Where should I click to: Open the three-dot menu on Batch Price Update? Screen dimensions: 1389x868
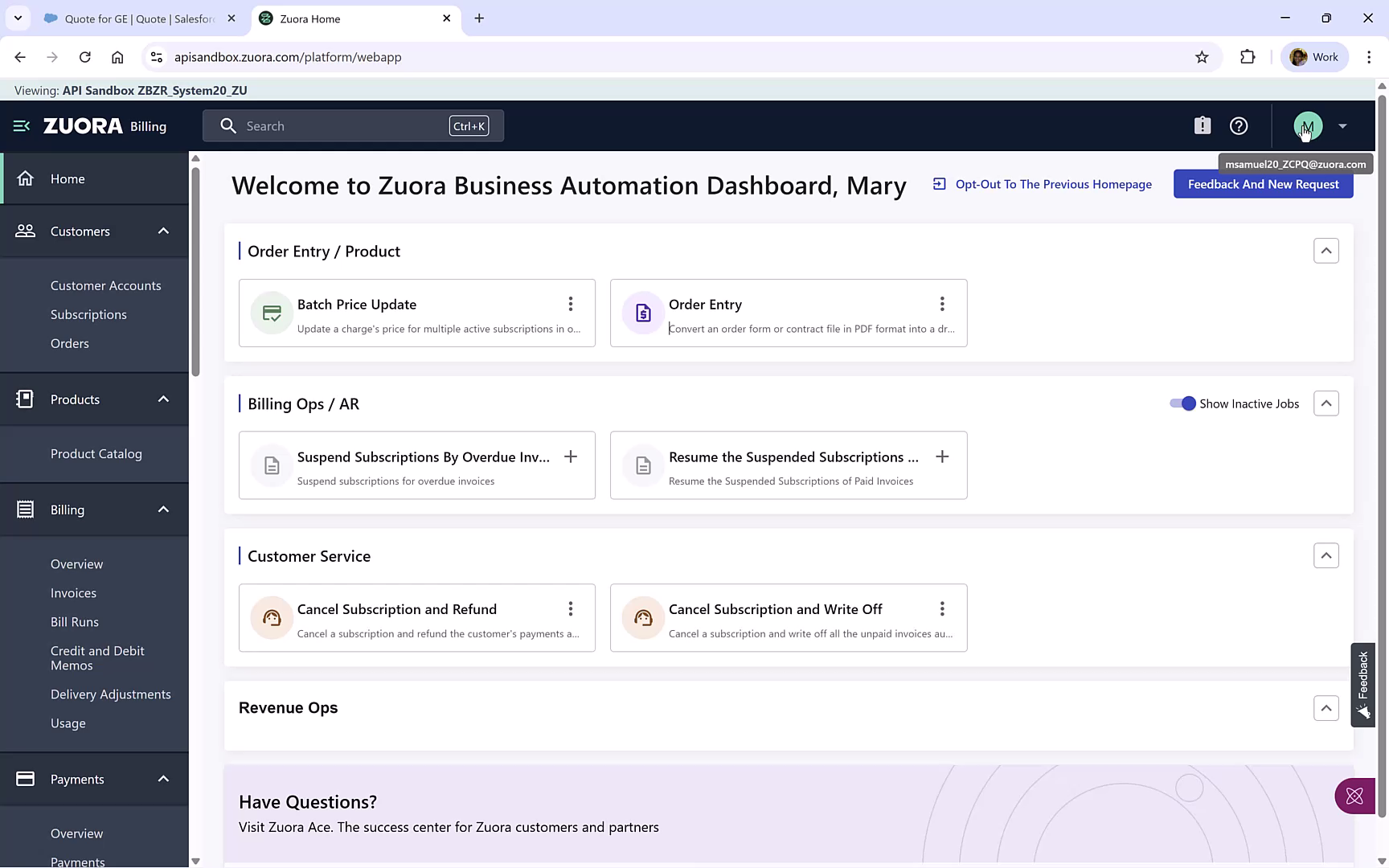point(571,304)
